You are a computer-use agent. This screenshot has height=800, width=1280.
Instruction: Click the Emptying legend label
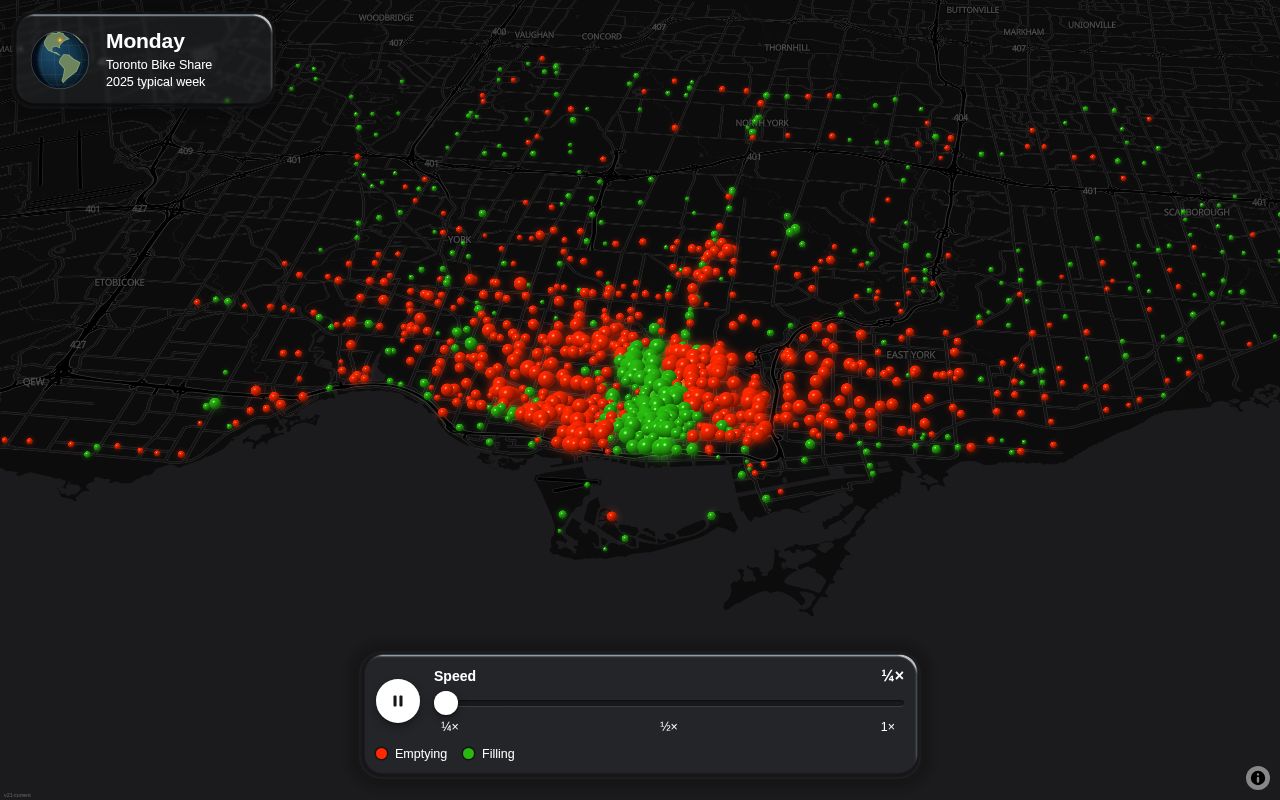421,754
